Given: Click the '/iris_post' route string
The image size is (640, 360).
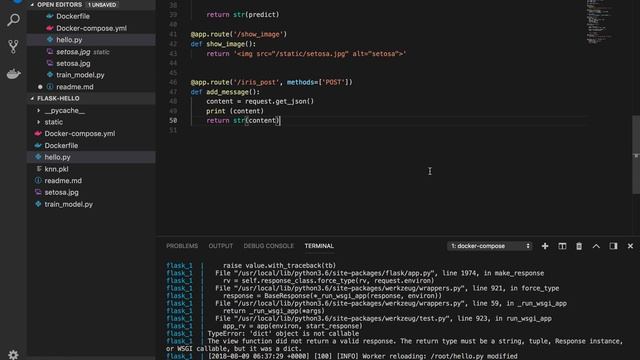Looking at the screenshot, I should [x=256, y=82].
